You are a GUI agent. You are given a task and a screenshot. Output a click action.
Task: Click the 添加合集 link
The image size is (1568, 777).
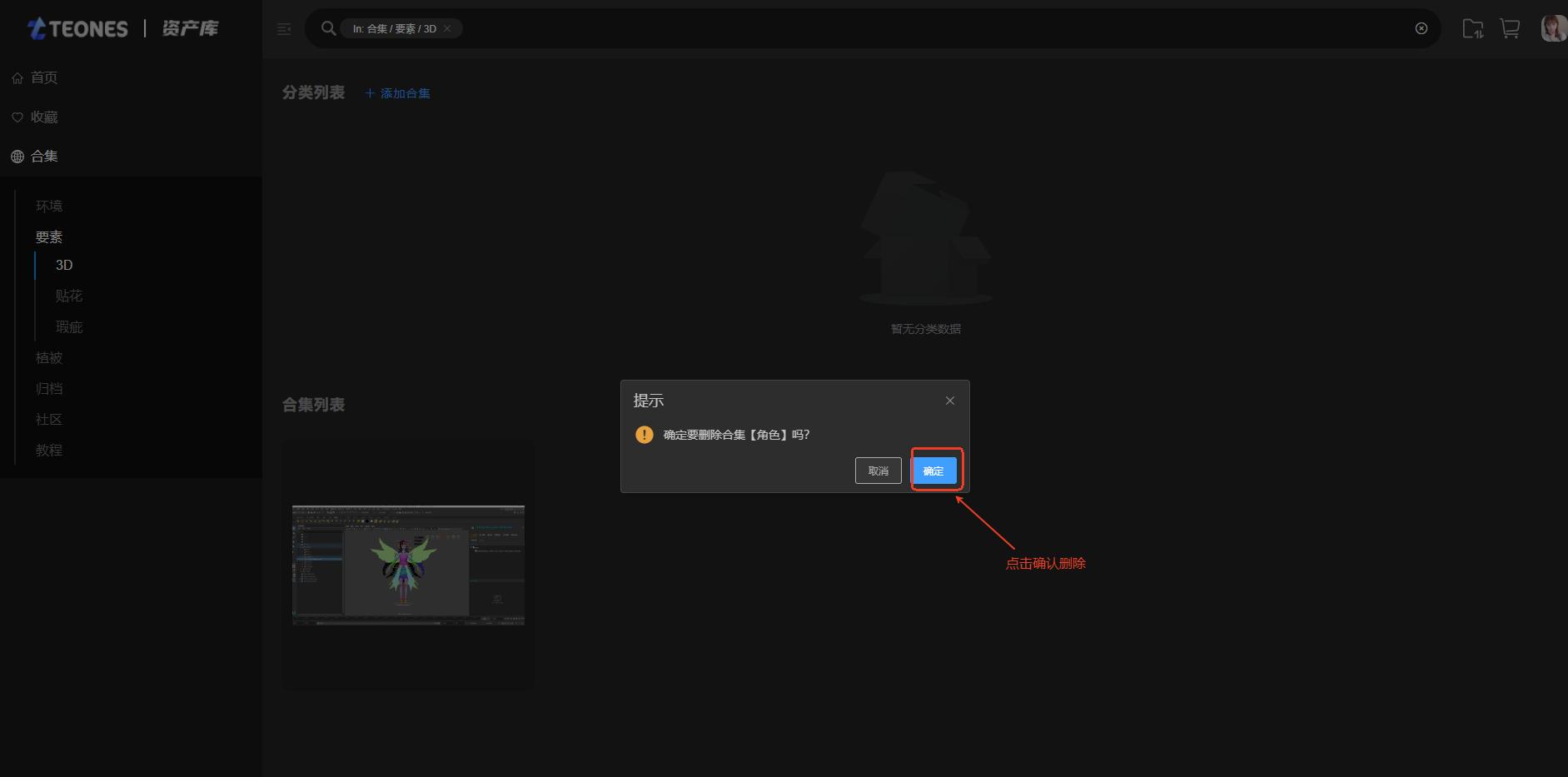(x=397, y=93)
